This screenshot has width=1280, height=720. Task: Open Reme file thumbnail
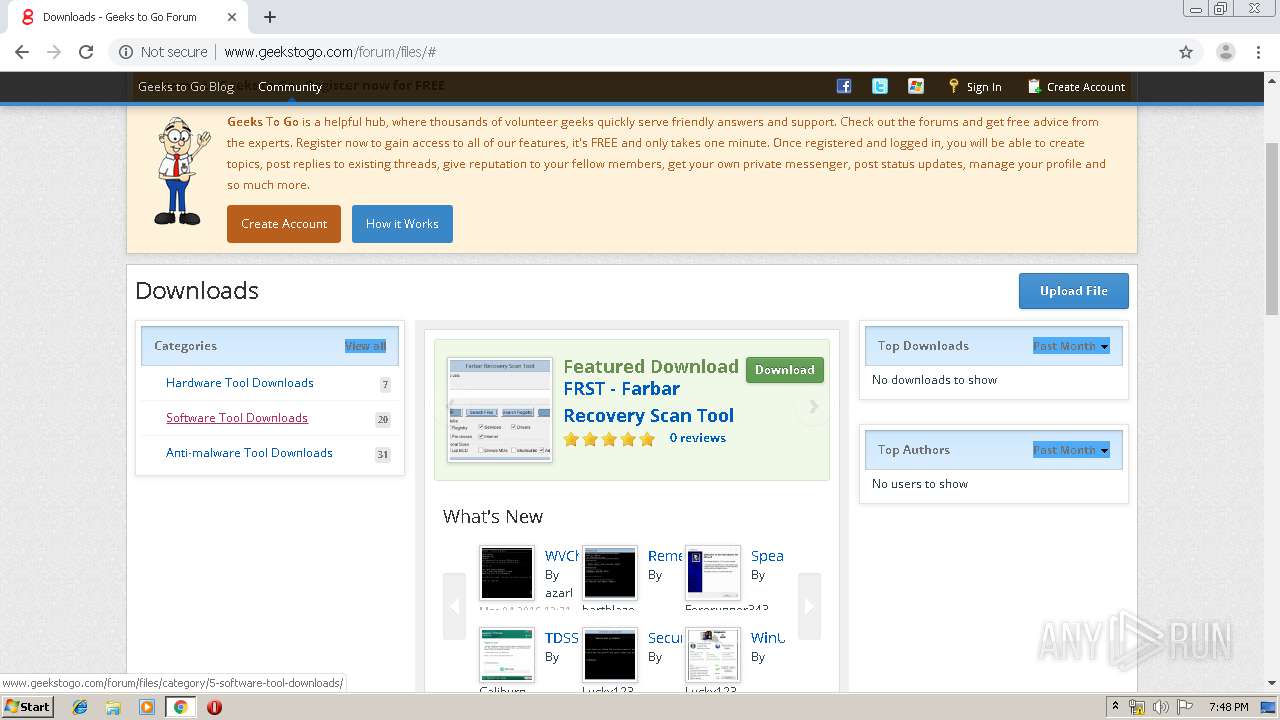click(610, 573)
